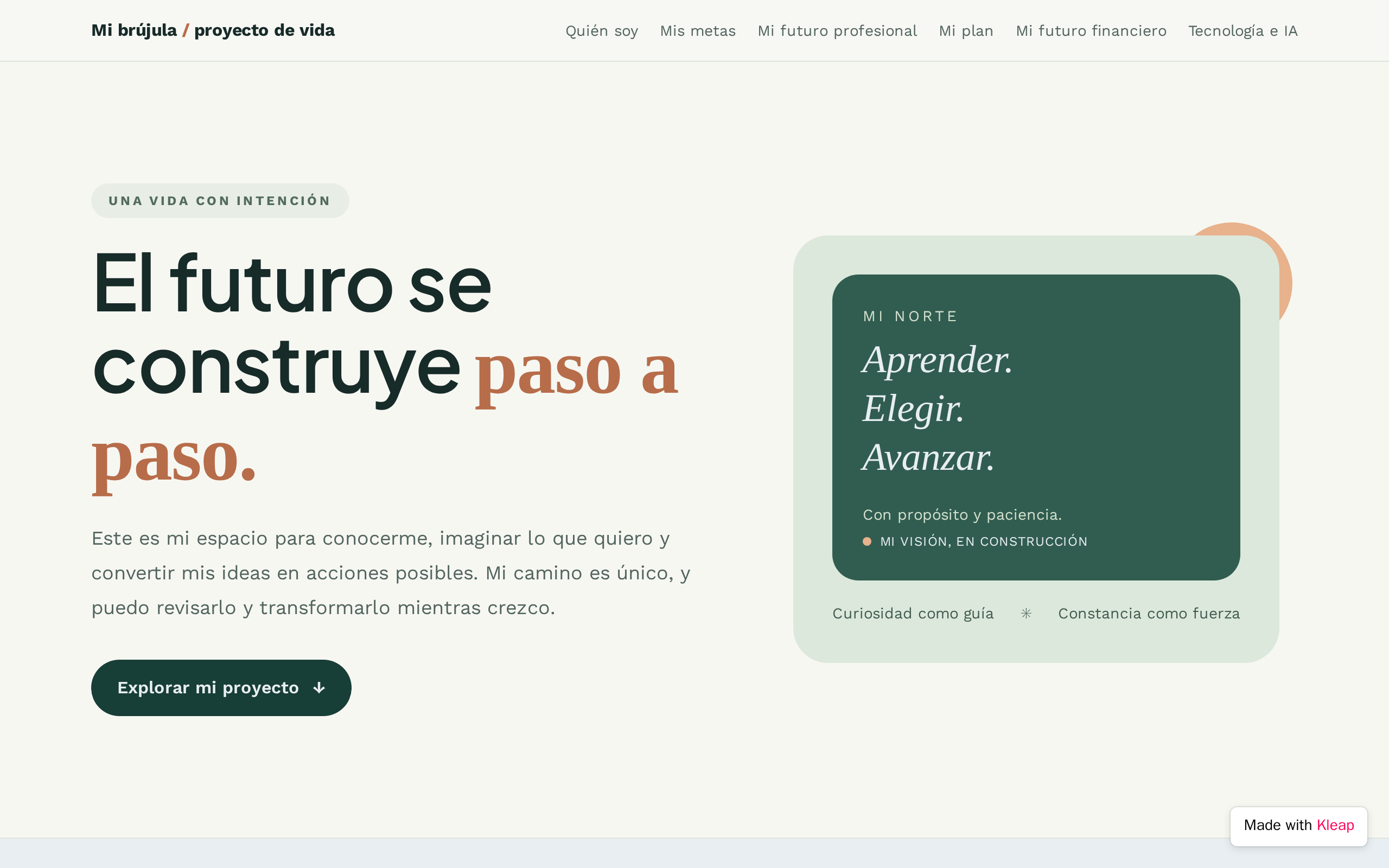Click the UNA VIDA CON INTENCIÓN pill label
Viewport: 1389px width, 868px height.
coord(220,201)
